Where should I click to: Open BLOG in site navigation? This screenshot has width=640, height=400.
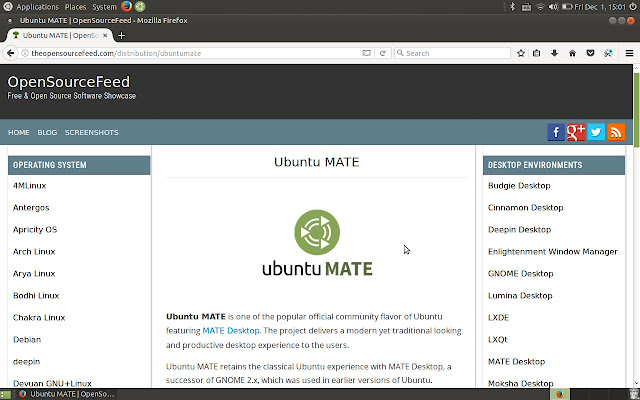[x=47, y=132]
